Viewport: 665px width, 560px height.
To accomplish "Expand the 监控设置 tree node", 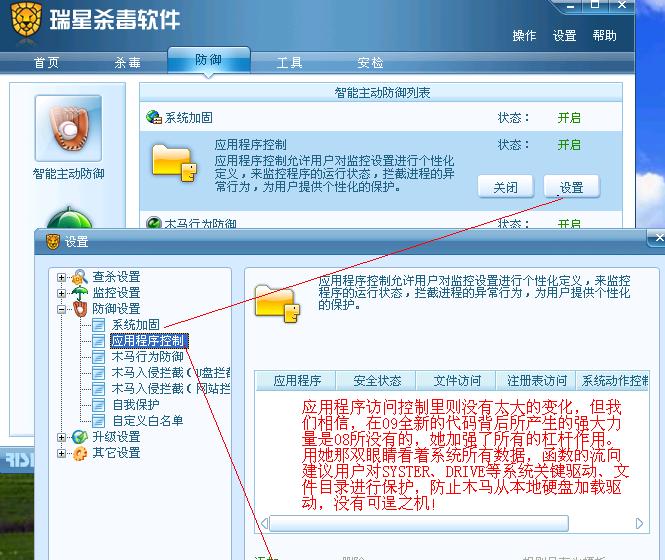I will (x=61, y=293).
